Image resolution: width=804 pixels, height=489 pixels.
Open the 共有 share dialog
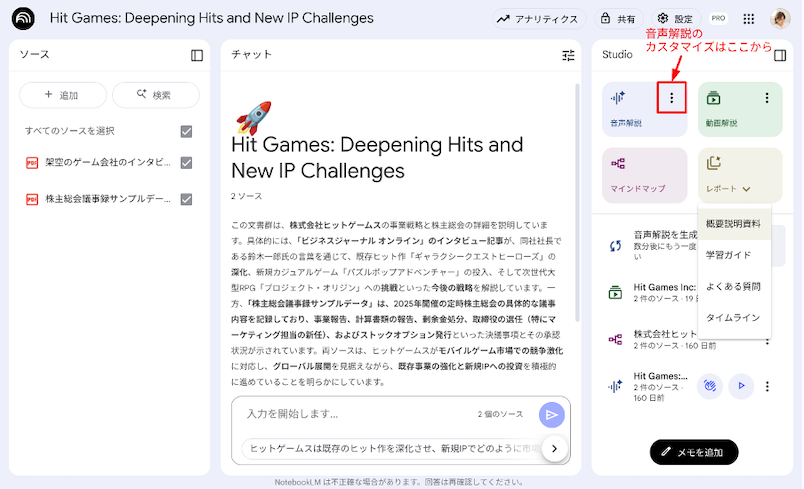[618, 19]
